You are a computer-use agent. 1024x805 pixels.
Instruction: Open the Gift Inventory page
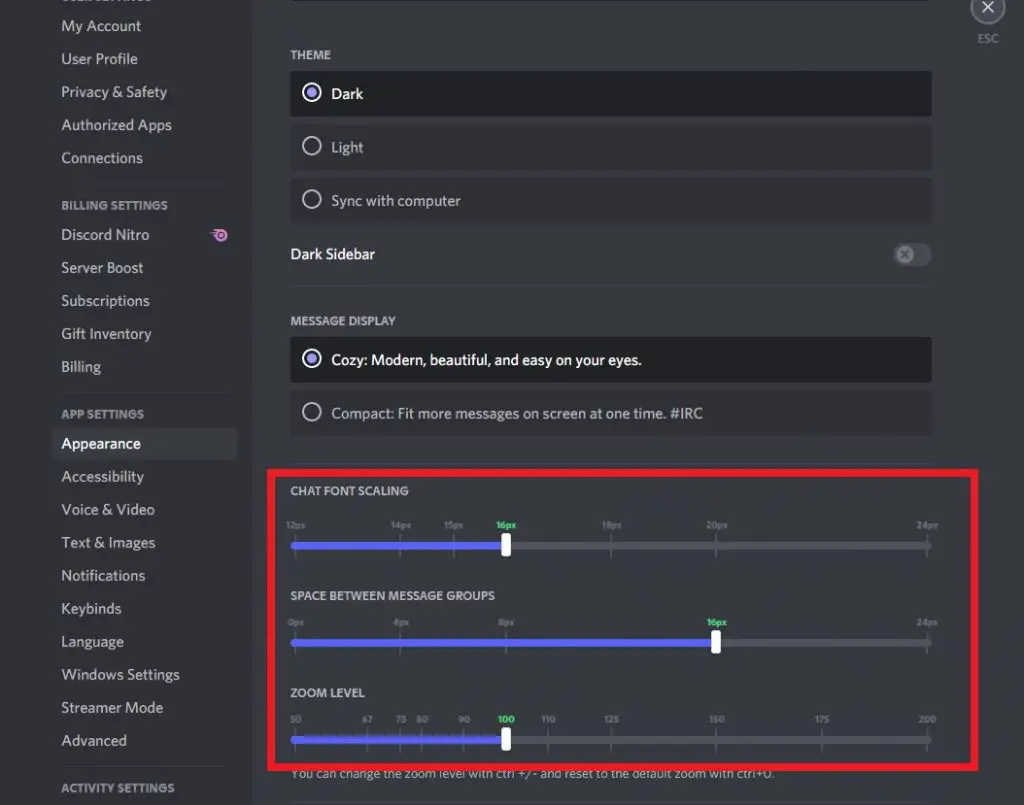(106, 333)
